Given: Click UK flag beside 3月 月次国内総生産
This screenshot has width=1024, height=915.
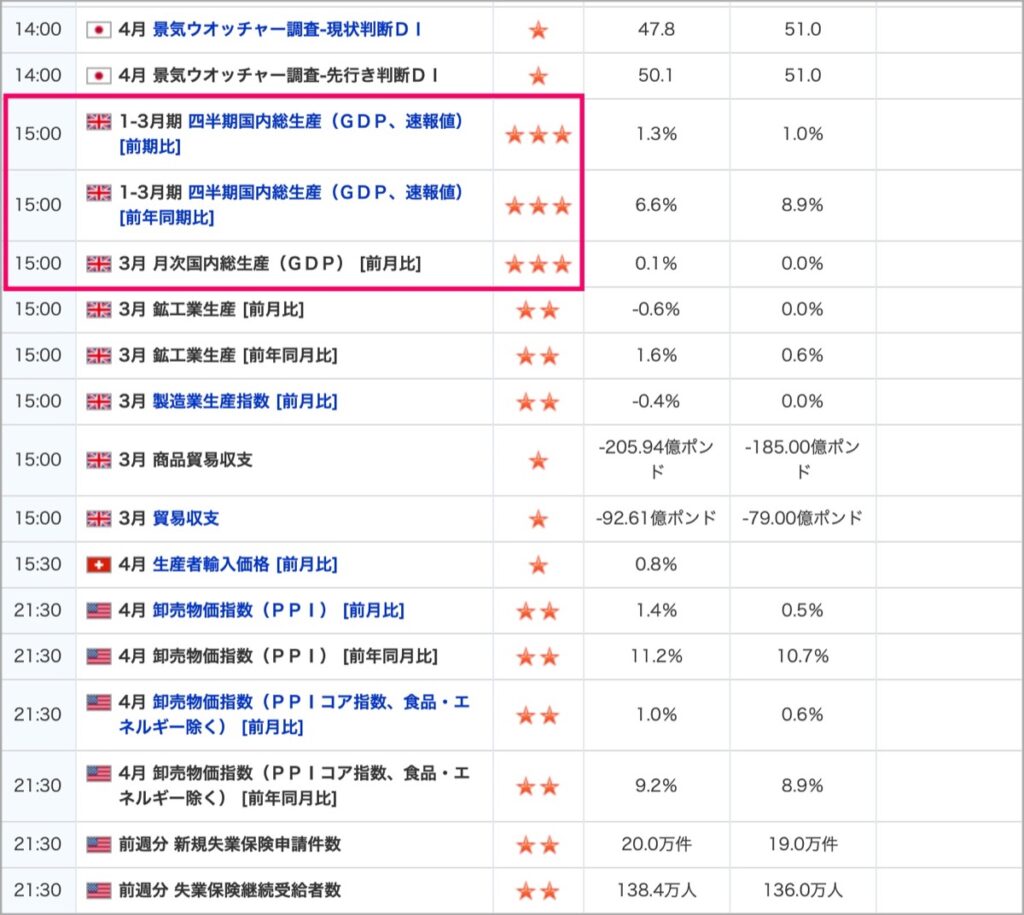Looking at the screenshot, I should click(x=99, y=264).
